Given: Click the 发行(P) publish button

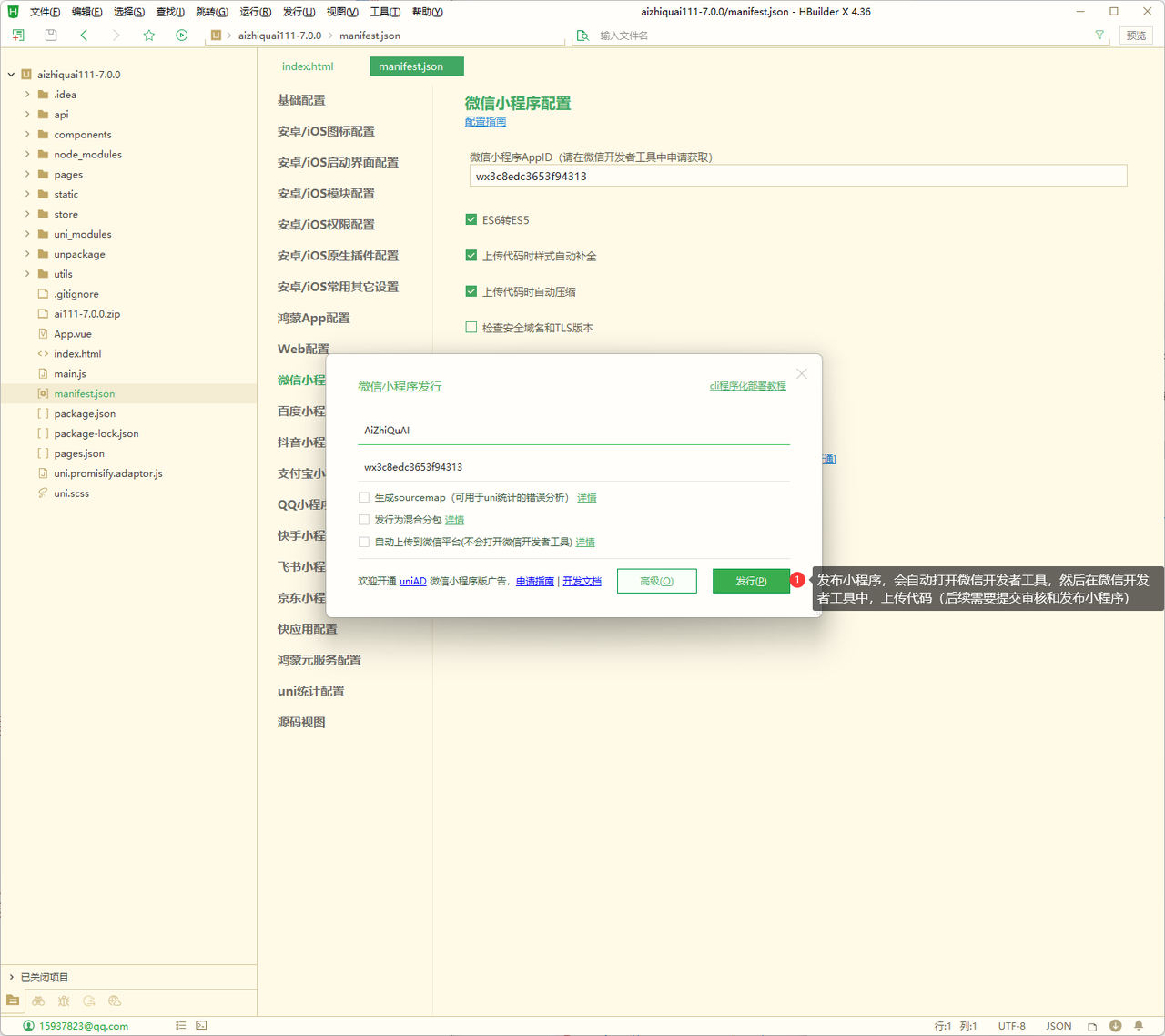Looking at the screenshot, I should coord(751,581).
